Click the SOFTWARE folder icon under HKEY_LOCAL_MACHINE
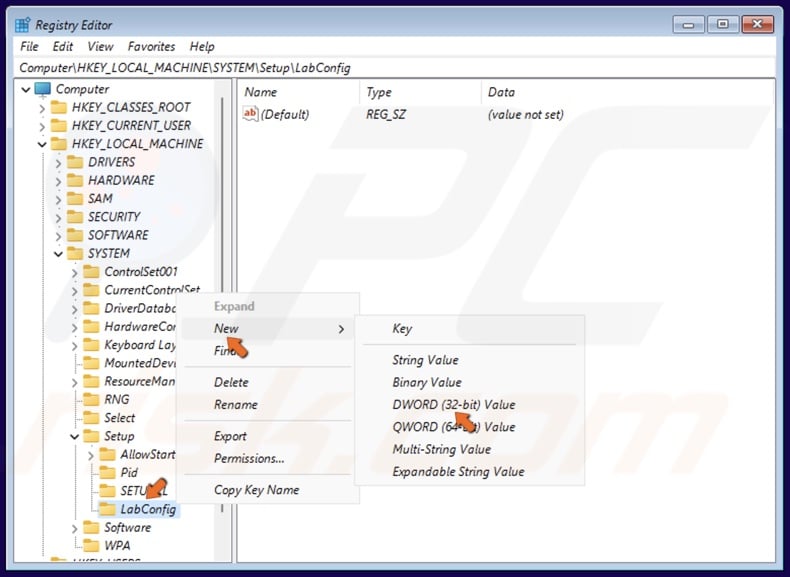790x577 pixels. pos(75,235)
